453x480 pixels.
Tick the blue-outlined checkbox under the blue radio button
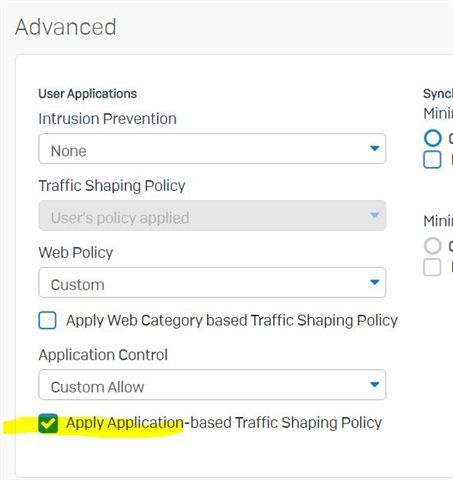(x=432, y=160)
